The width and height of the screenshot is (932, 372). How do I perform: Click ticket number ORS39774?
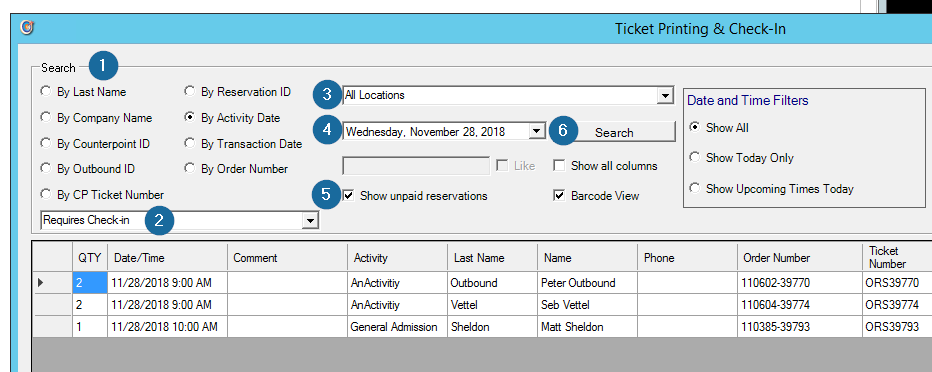(898, 305)
